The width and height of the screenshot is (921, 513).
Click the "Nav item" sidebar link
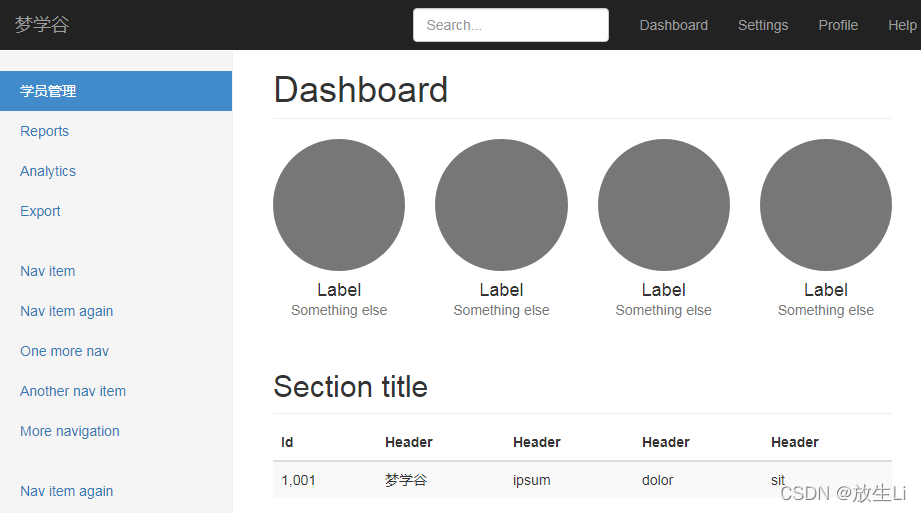pyautogui.click(x=48, y=271)
